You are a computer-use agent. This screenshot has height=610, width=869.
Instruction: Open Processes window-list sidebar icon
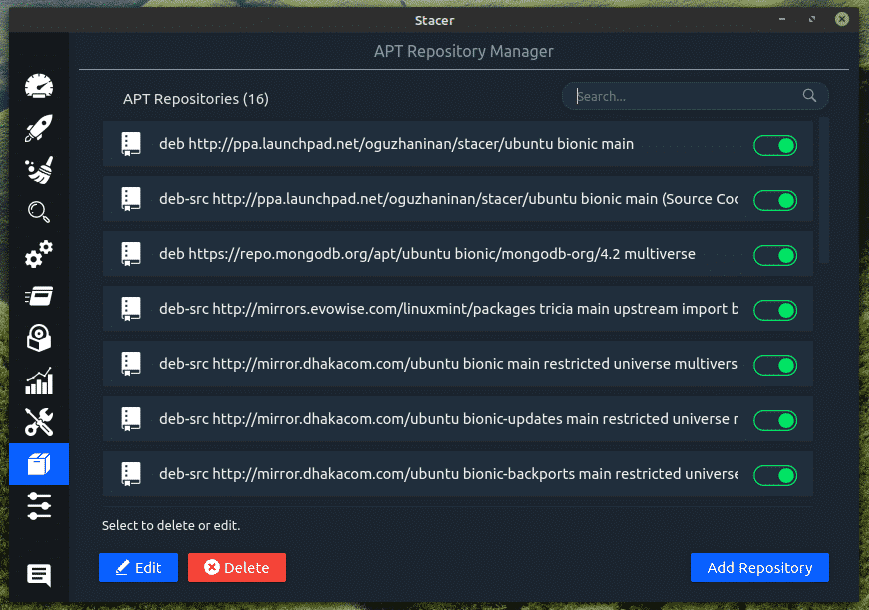tap(39, 296)
